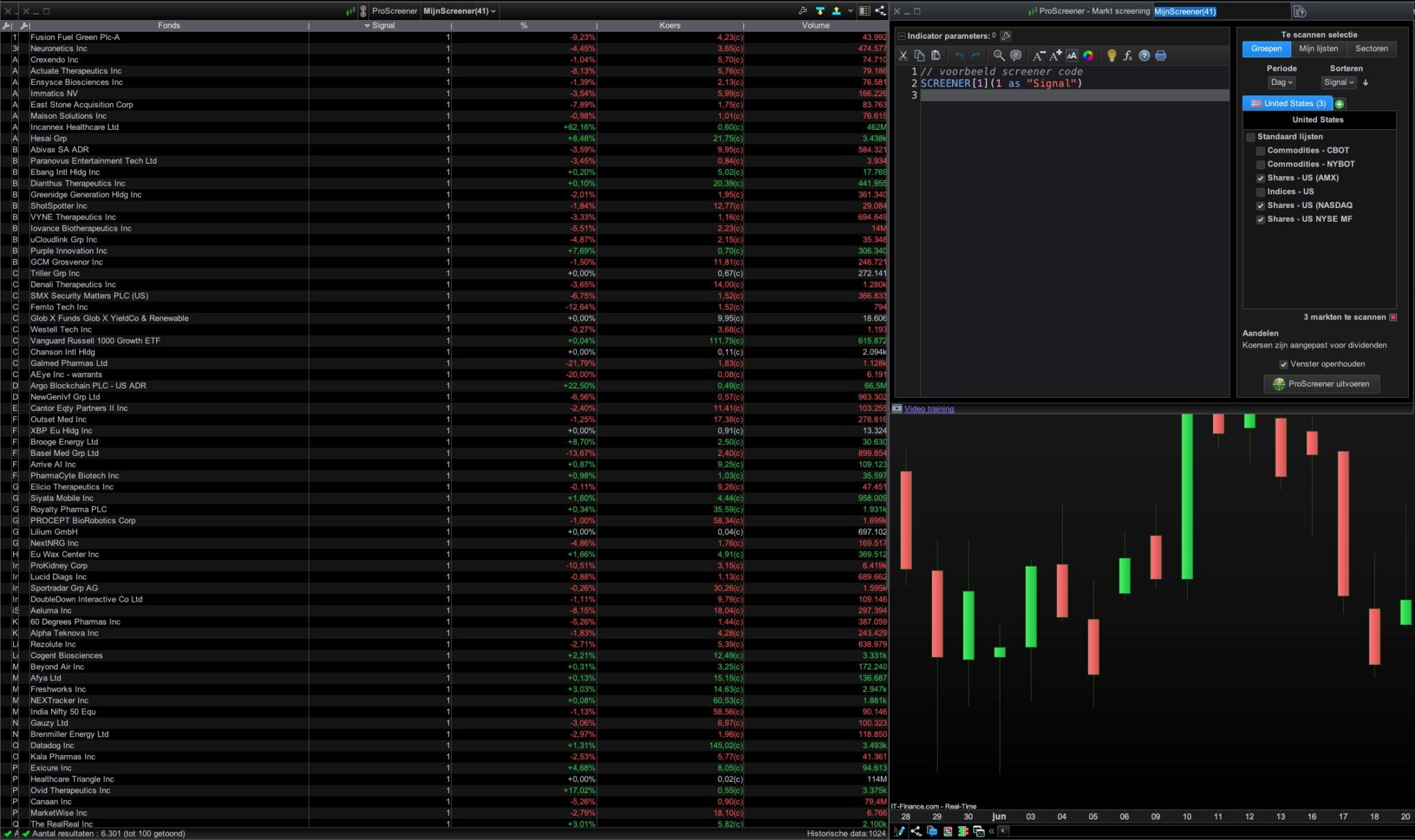Open the Periode Dag dropdown
The width and height of the screenshot is (1415, 840).
click(x=1282, y=82)
